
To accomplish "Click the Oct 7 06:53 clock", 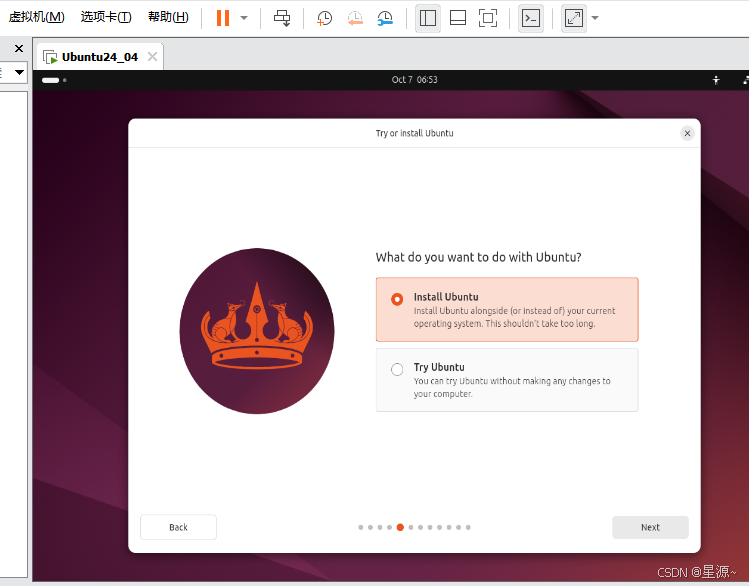I will [414, 80].
